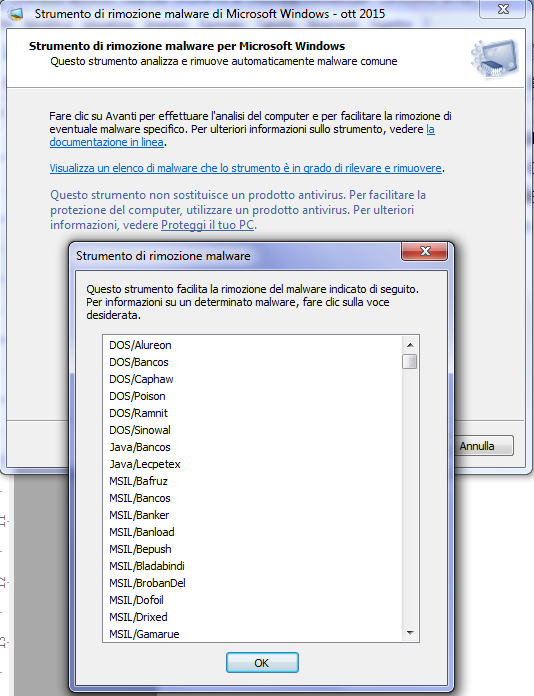Open the 'Proteggi il tuo PC' link
The image size is (534, 696).
tap(207, 225)
